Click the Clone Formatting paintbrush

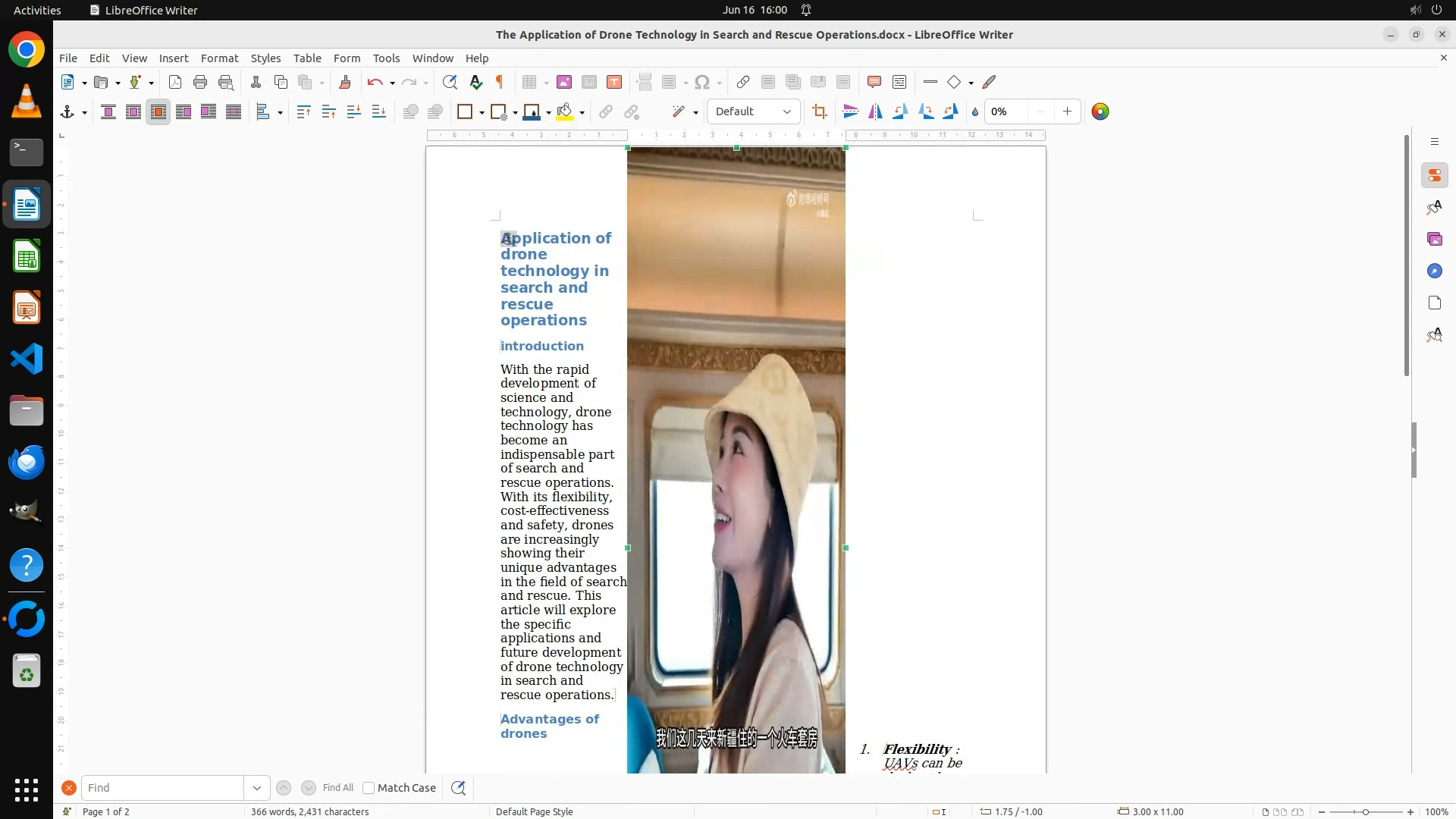coord(345,83)
